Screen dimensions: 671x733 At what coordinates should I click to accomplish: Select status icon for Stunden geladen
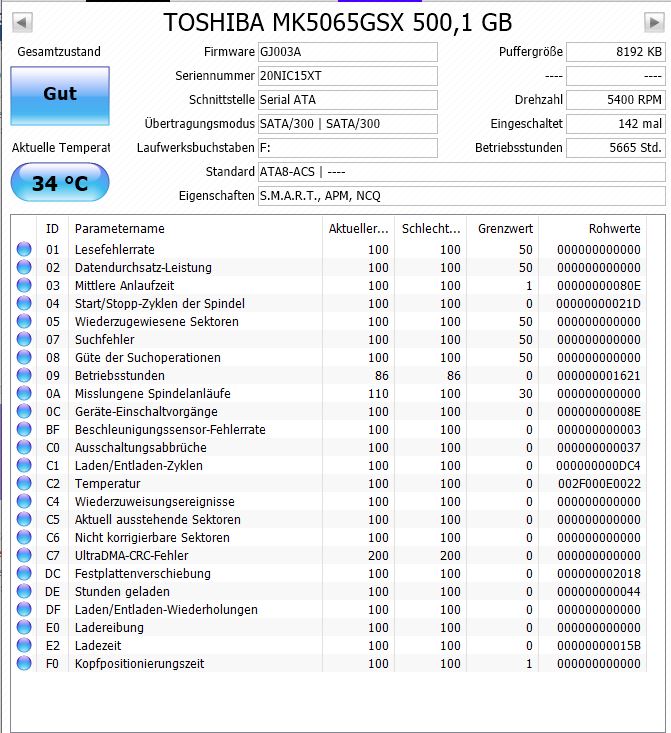pyautogui.click(x=24, y=591)
